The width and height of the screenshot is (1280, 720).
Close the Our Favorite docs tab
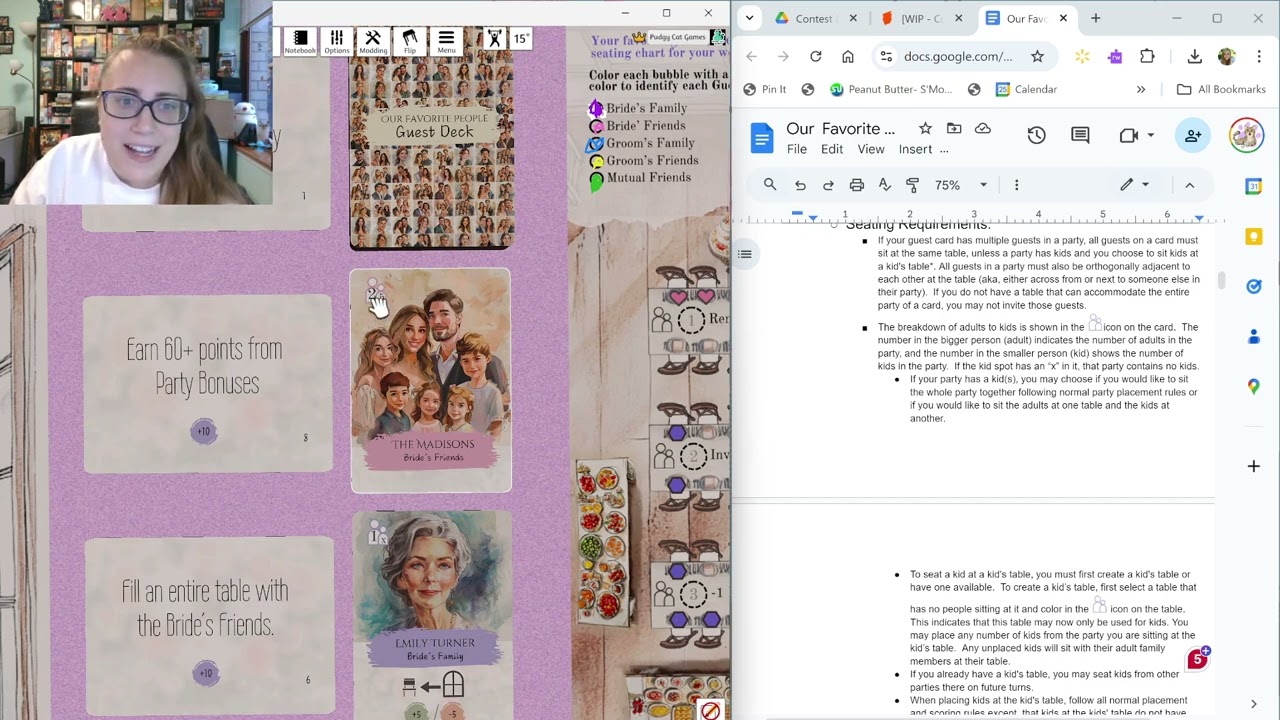[1063, 18]
